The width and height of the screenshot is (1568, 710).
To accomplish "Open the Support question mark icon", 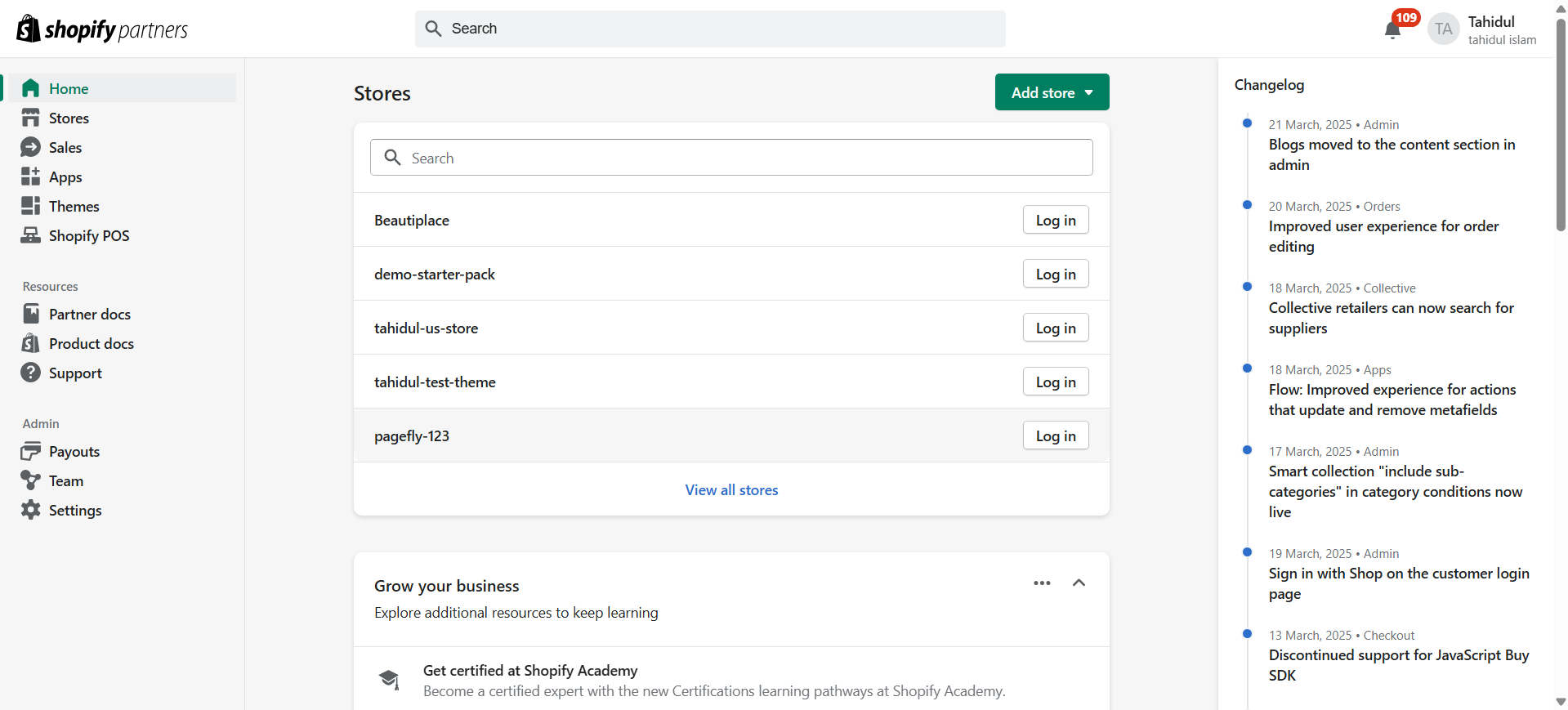I will pos(31,373).
